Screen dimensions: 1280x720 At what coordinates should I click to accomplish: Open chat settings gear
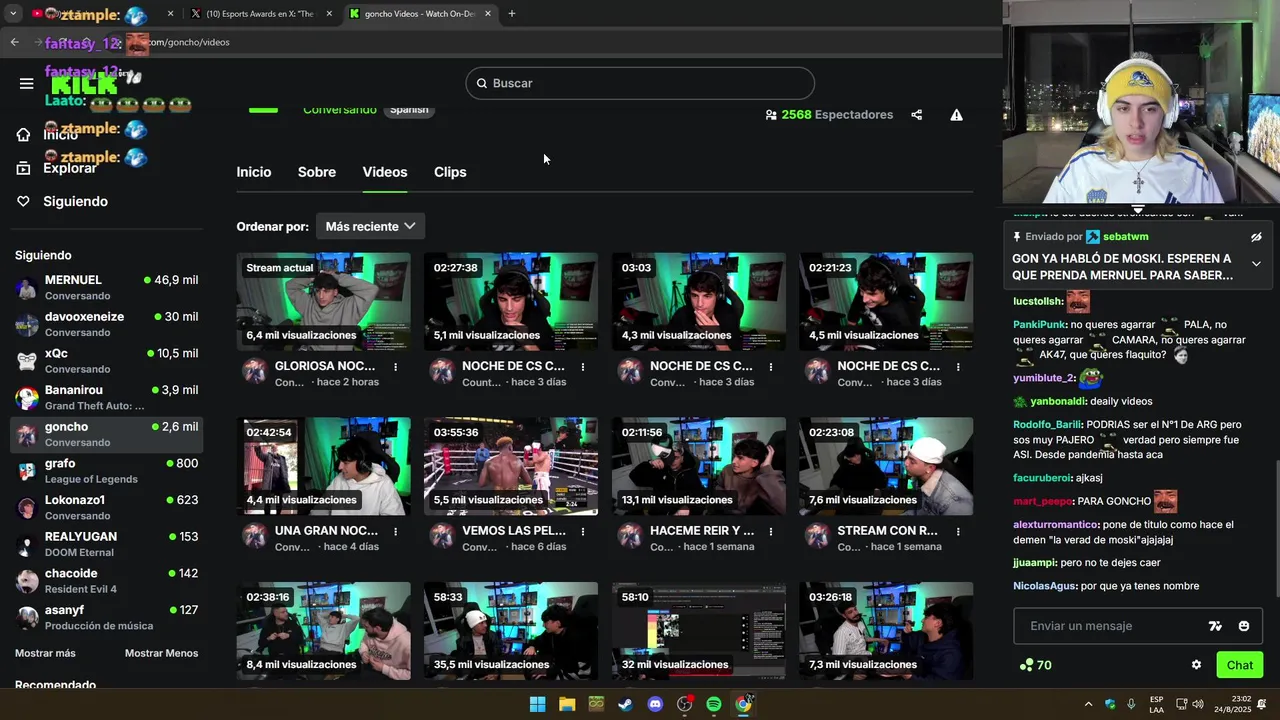[x=1196, y=665]
